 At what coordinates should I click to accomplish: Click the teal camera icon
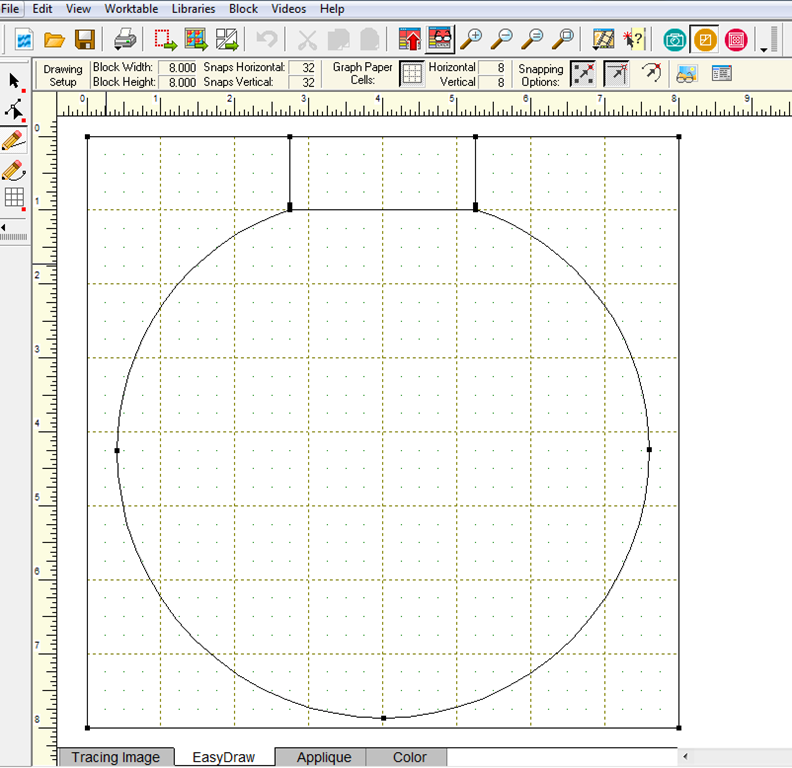tap(675, 40)
